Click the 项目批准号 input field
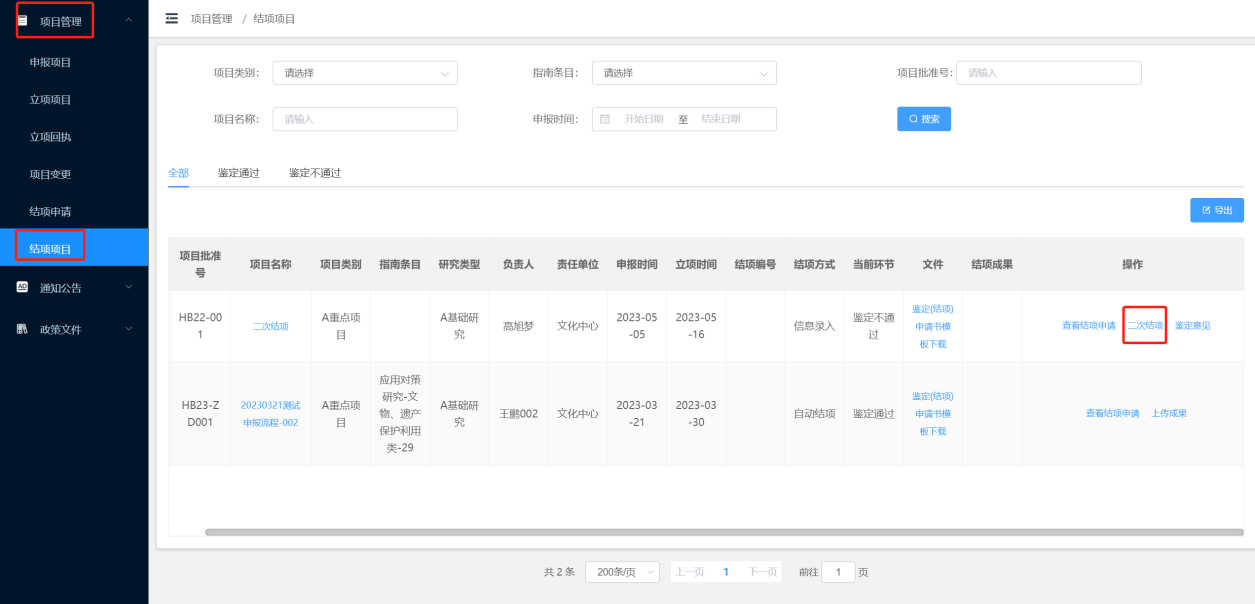 (1048, 73)
